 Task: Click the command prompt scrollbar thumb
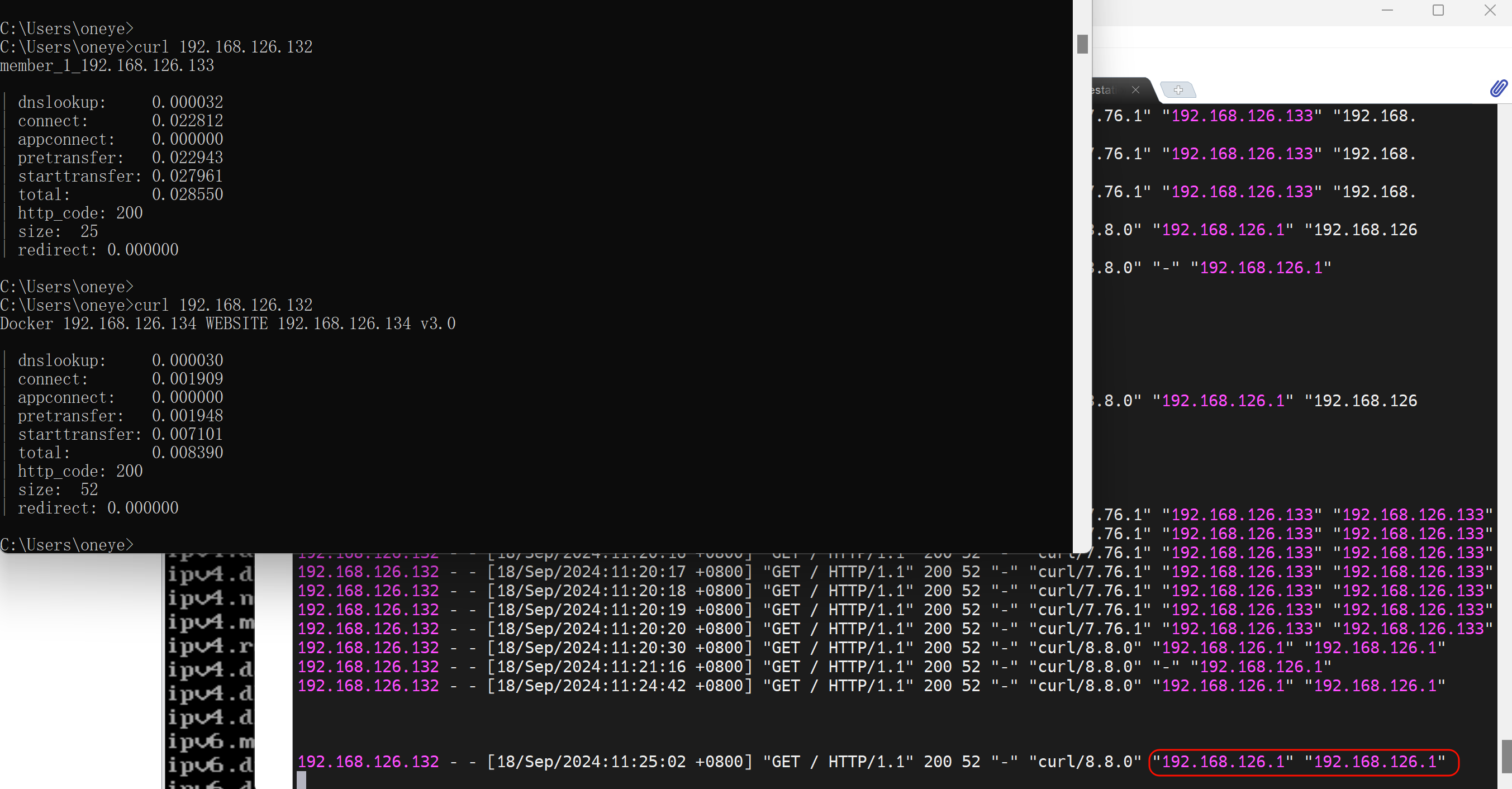point(1082,44)
